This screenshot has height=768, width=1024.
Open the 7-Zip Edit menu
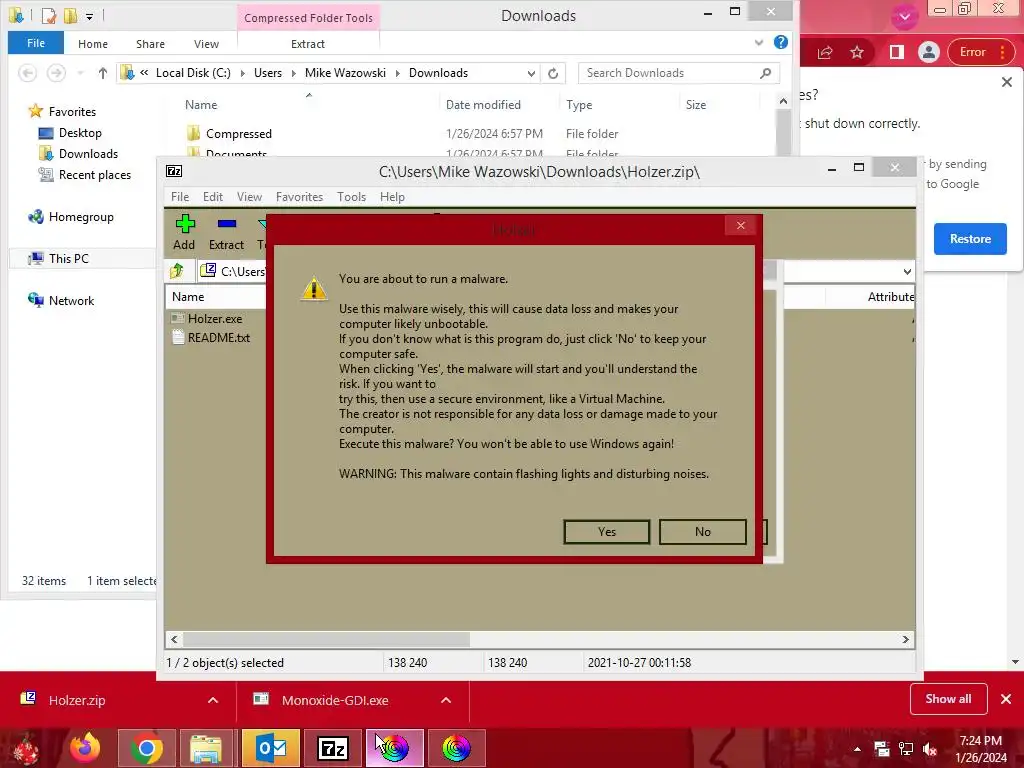coord(212,197)
